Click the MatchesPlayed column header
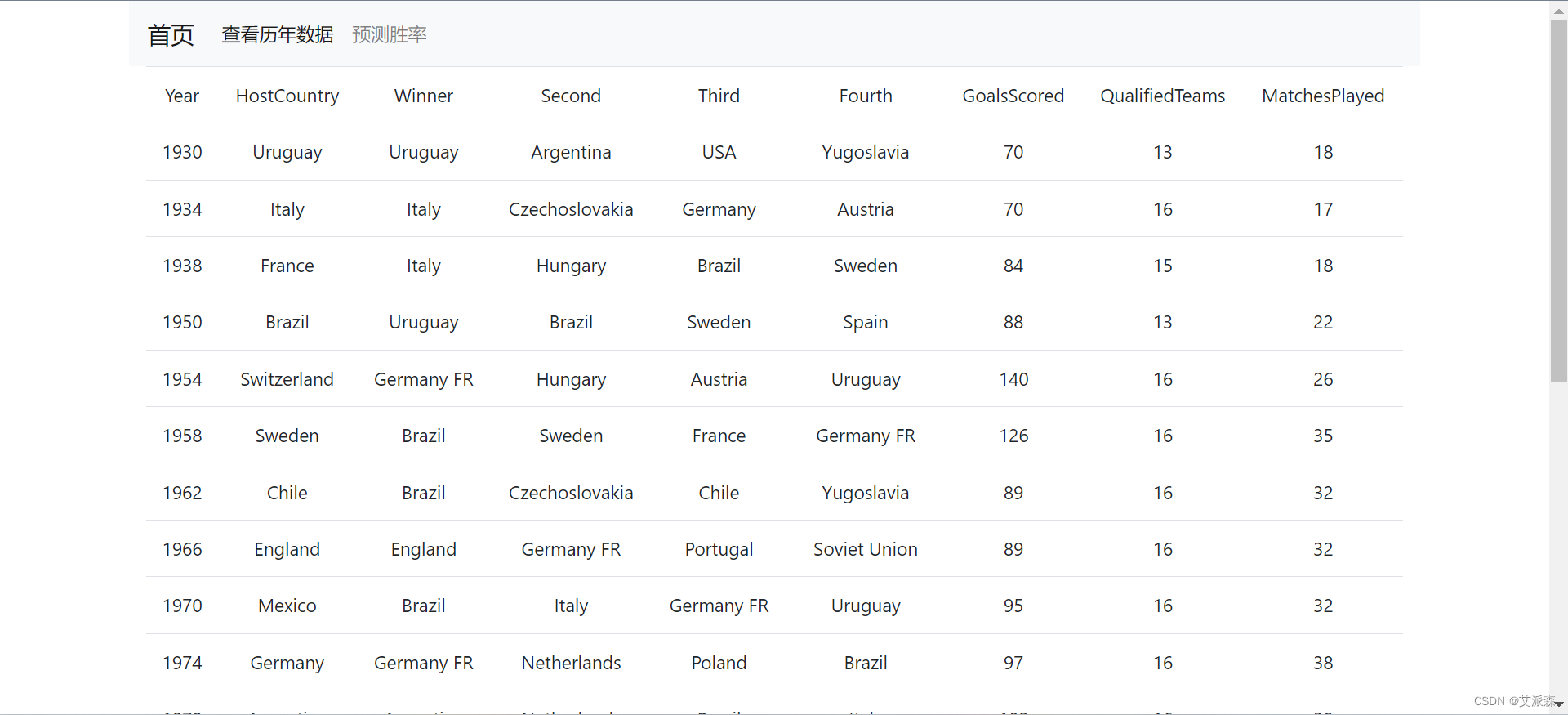Viewport: 1568px width, 715px height. 1323,96
